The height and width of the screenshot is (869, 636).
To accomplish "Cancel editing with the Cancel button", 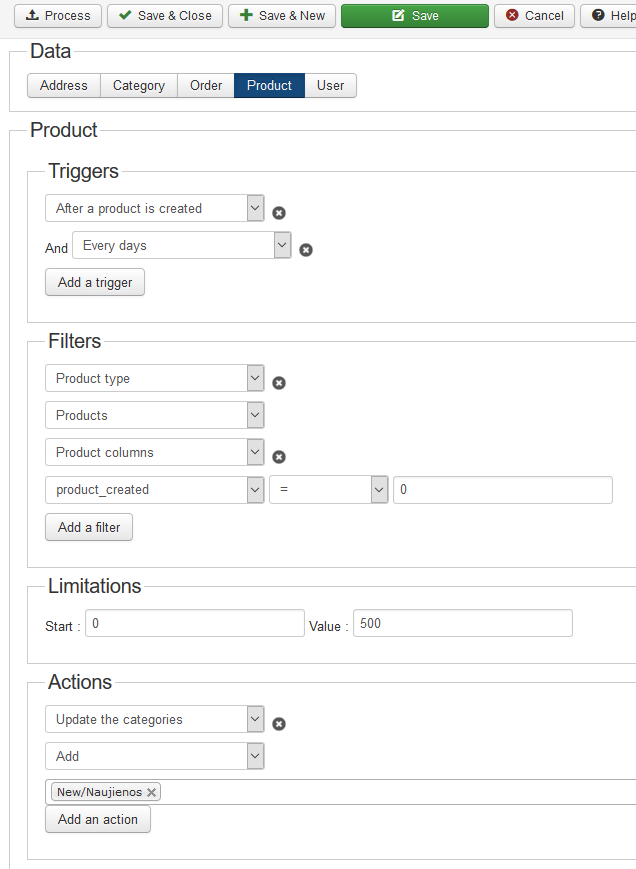I will coord(534,16).
